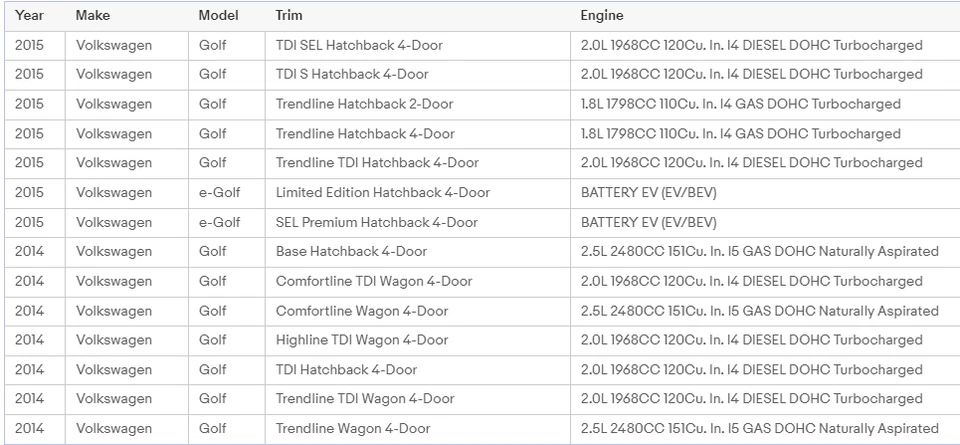Screen dimensions: 960x445
Task: Click the Engine column header
Action: click(x=601, y=16)
